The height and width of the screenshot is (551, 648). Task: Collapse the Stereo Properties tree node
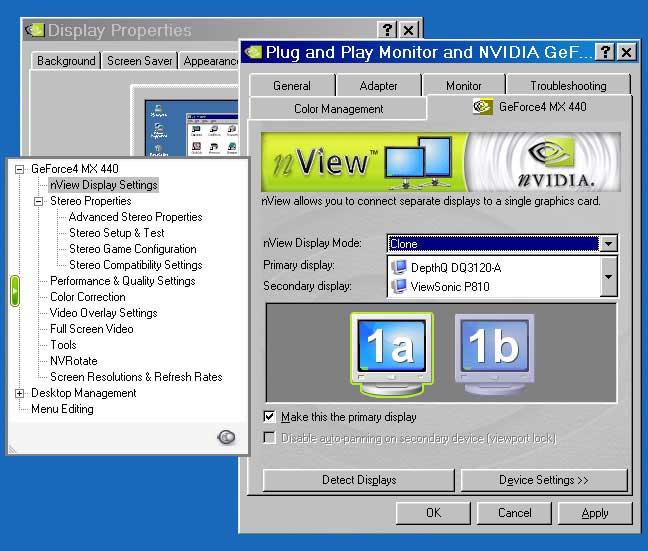(x=38, y=201)
